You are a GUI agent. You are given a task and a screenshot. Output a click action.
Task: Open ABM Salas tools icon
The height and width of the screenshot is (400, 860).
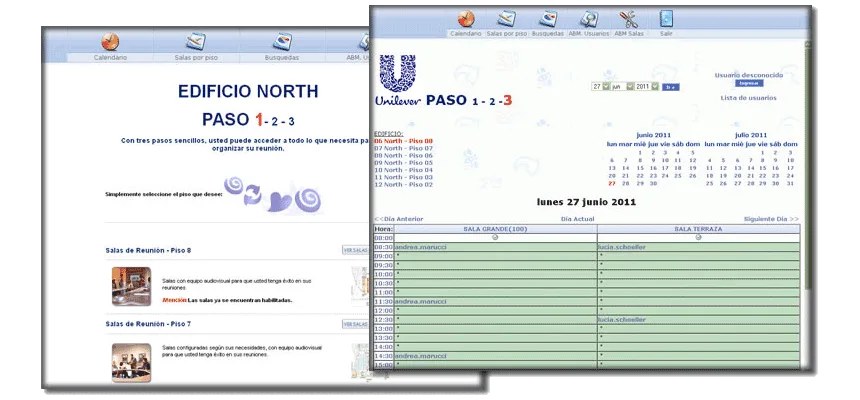pyautogui.click(x=629, y=19)
